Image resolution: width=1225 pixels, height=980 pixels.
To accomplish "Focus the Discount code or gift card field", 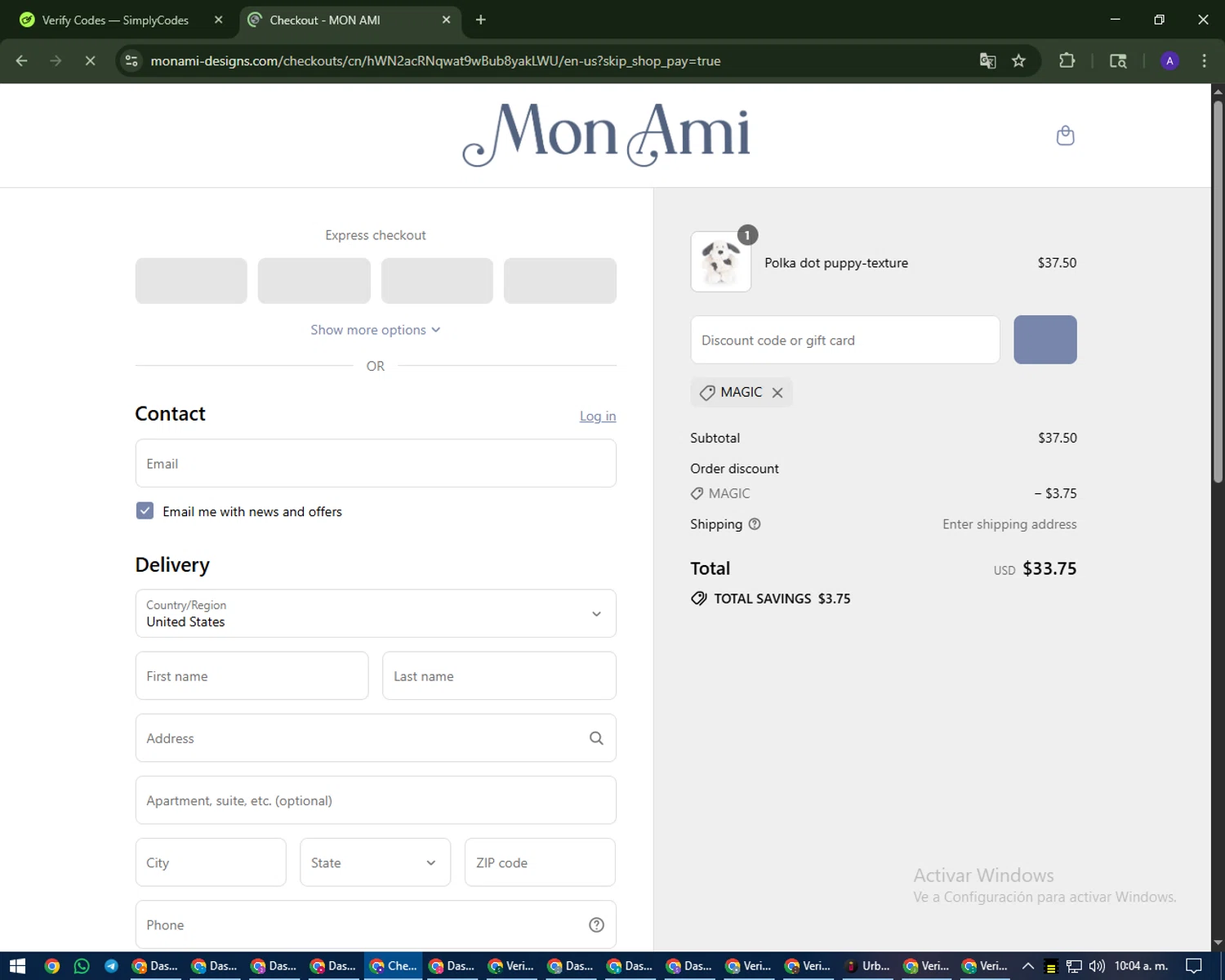I will (845, 340).
